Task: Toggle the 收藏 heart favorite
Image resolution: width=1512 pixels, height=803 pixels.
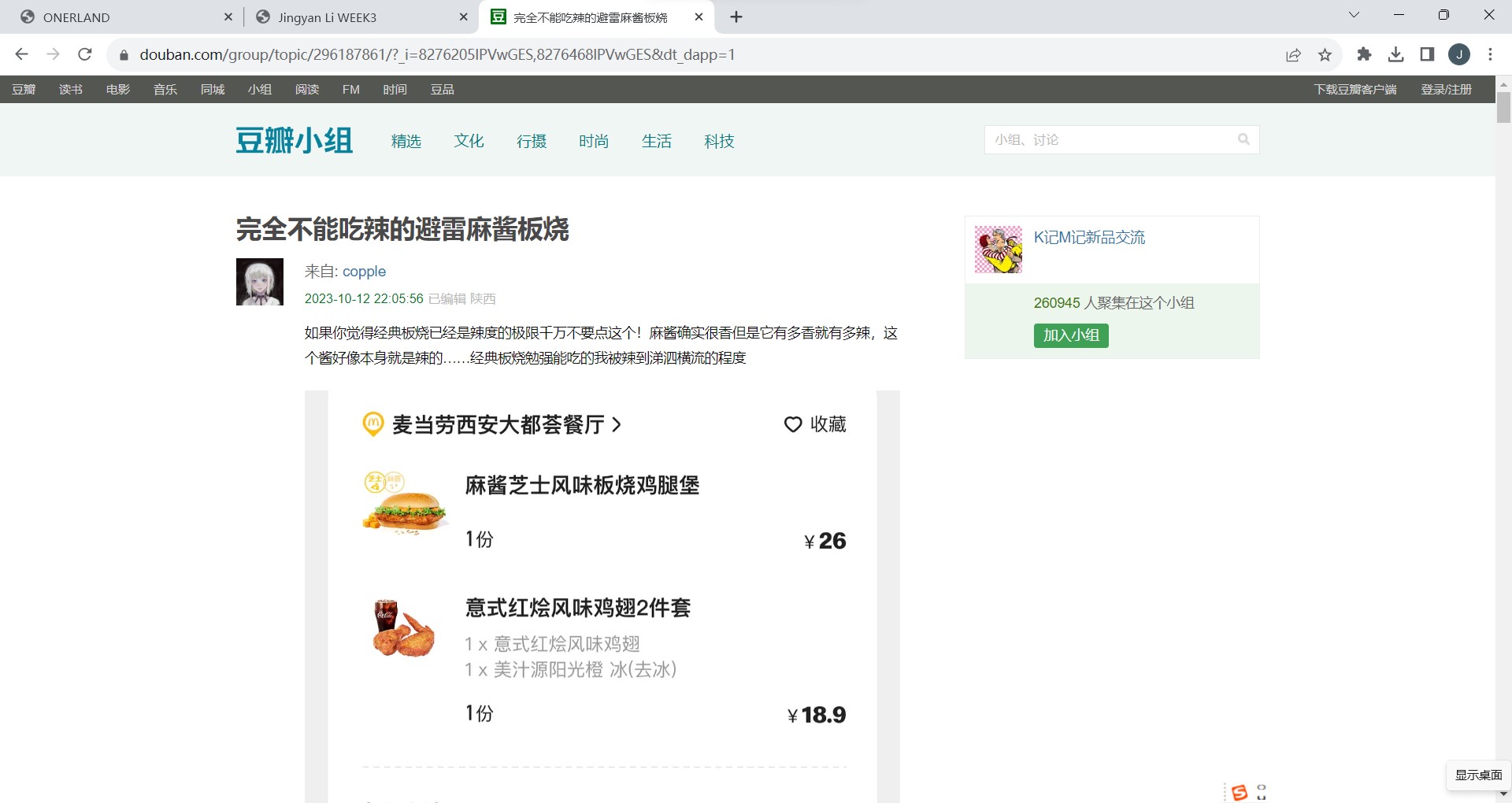Action: (793, 424)
